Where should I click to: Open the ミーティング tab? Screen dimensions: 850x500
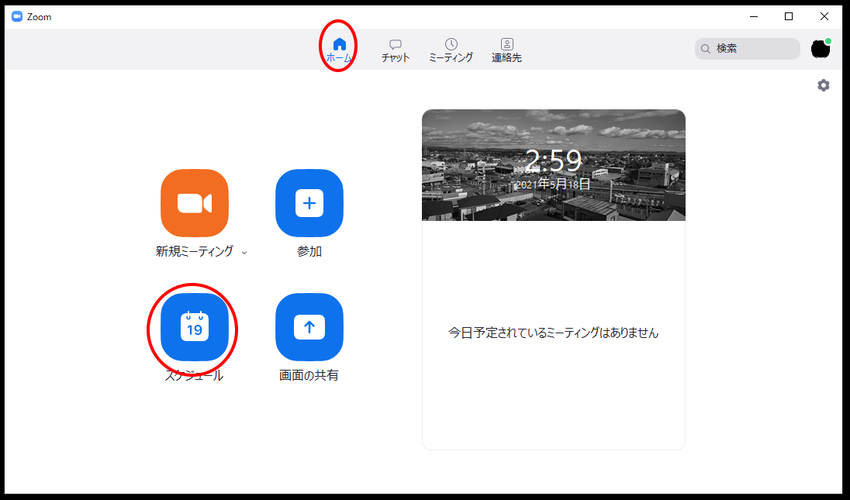[x=451, y=50]
